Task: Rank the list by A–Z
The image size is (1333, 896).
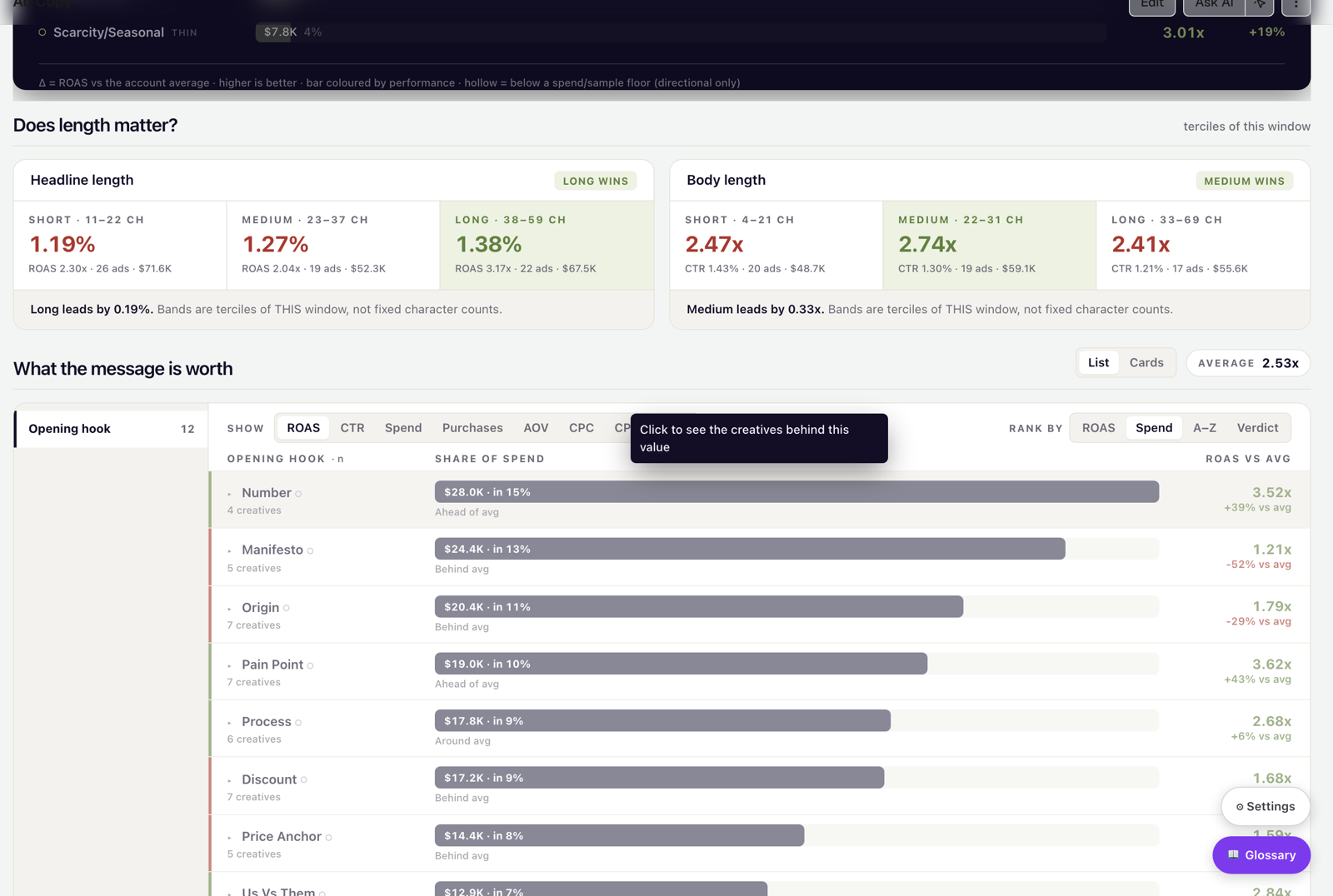Action: pos(1205,428)
